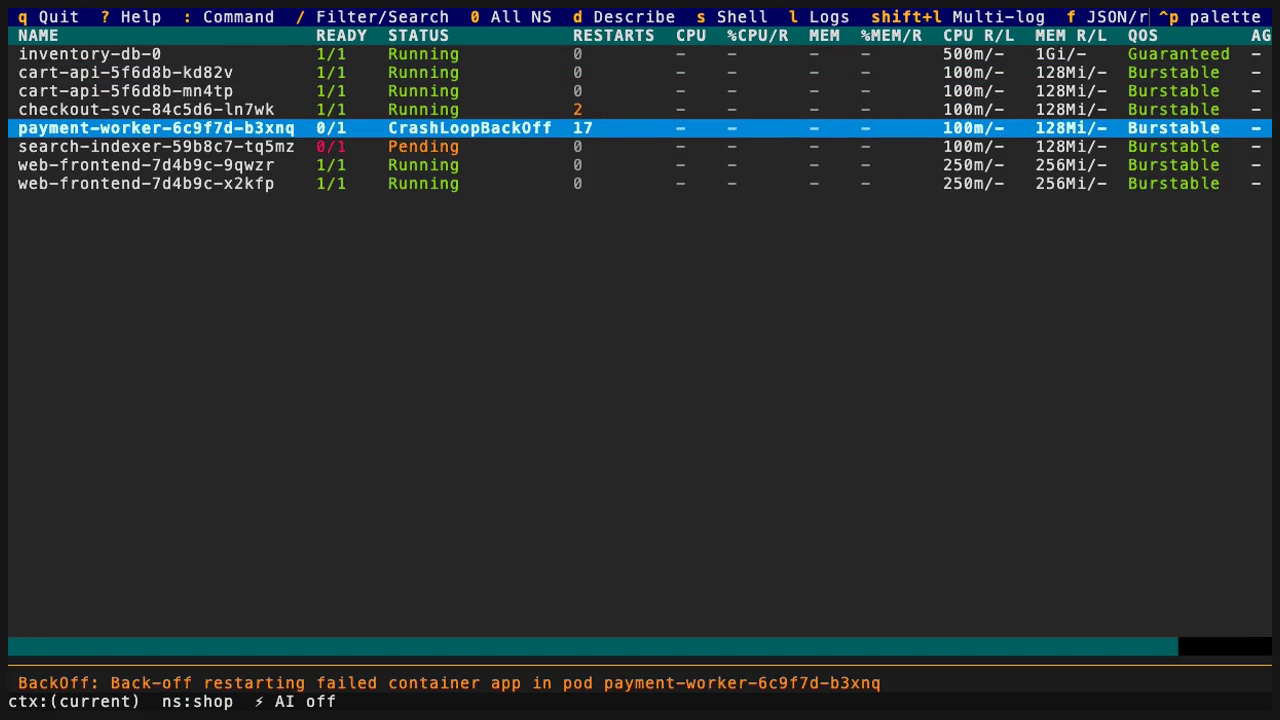The image size is (1280, 720).
Task: Select pod web-frontend-7d4b9c-9qwzr
Action: click(640, 165)
